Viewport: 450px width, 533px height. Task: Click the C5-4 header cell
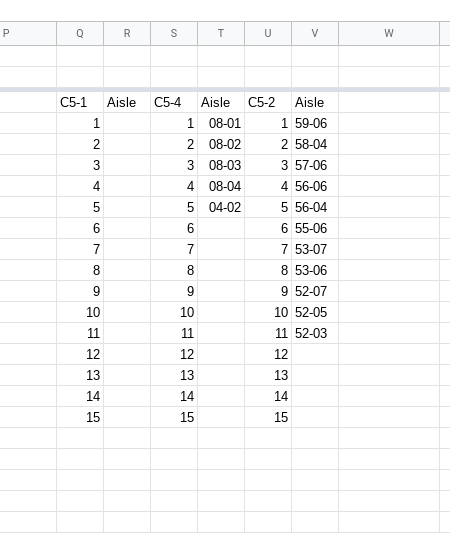(x=174, y=102)
